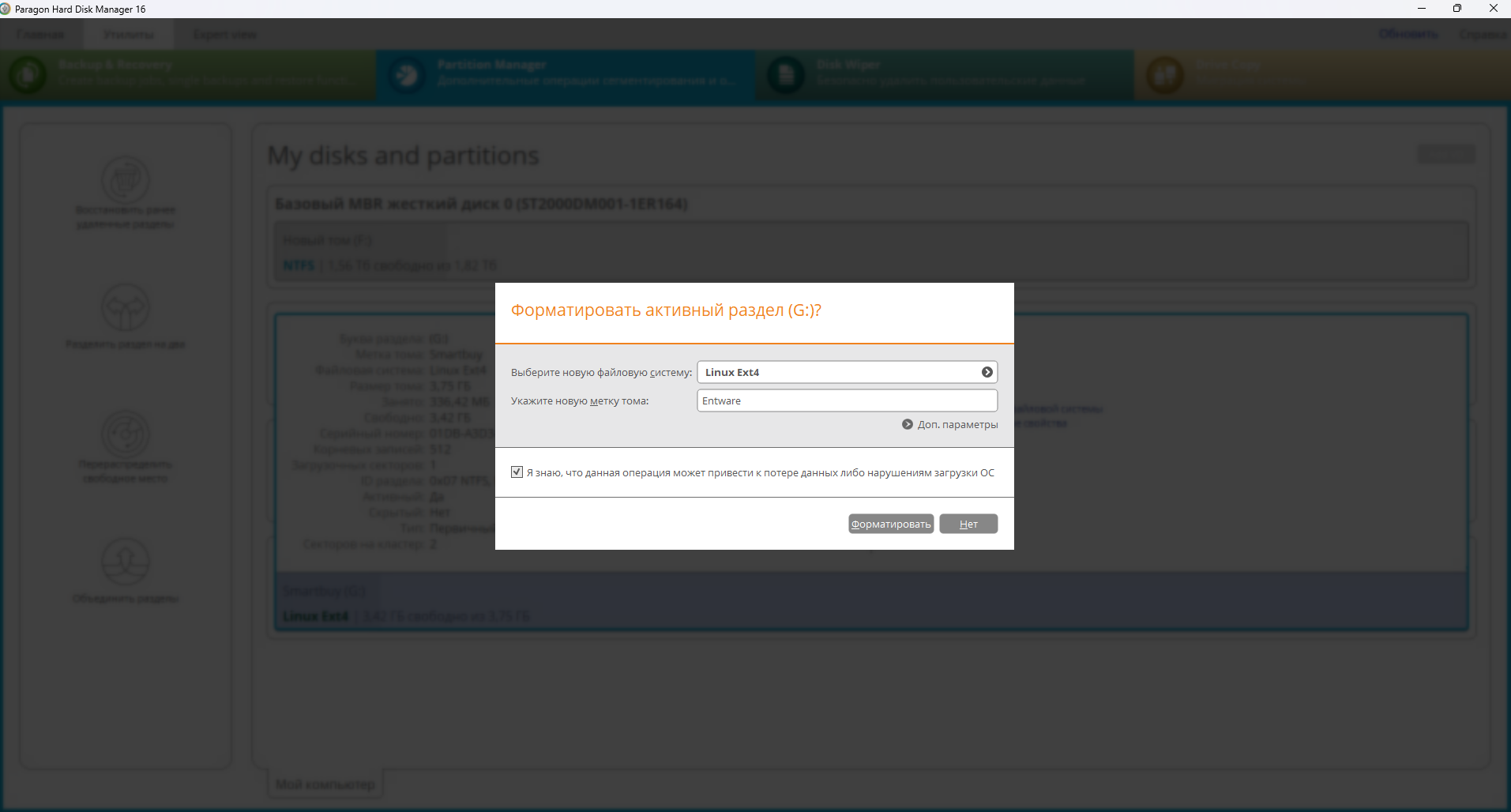Image resolution: width=1511 pixels, height=812 pixels.
Task: Expand Доп. параметры advanced options
Action: tap(957, 424)
